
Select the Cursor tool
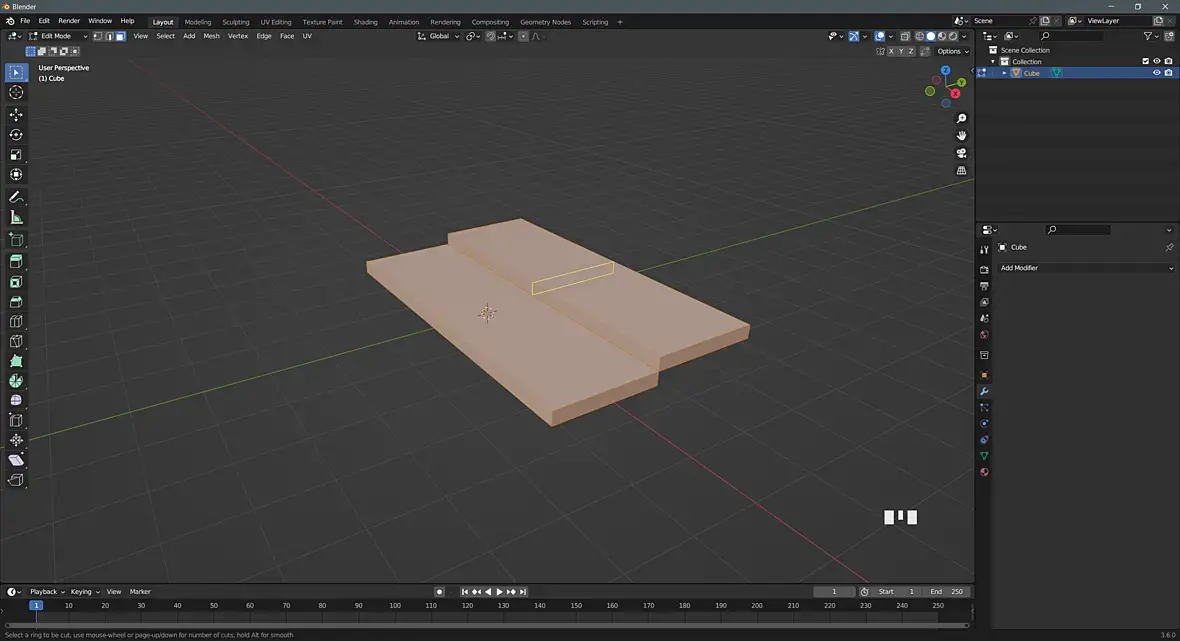[16, 92]
